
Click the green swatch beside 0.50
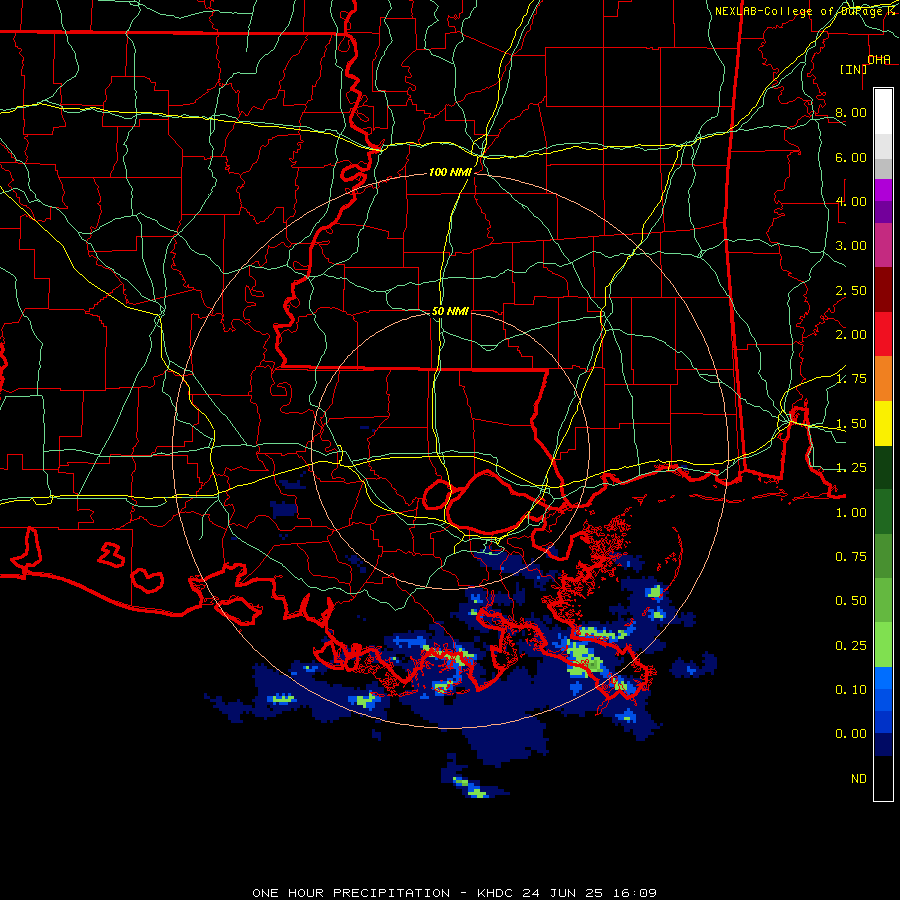coord(883,600)
